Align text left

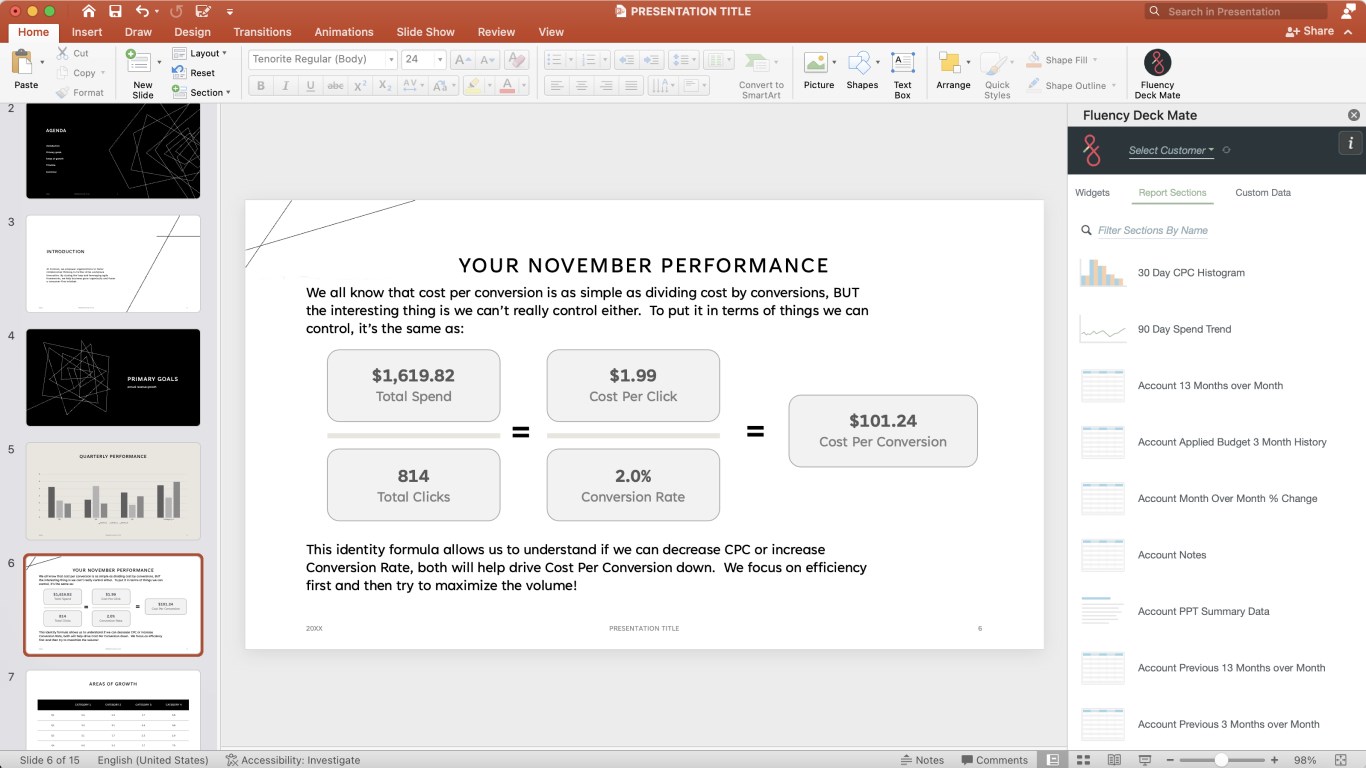[x=556, y=86]
